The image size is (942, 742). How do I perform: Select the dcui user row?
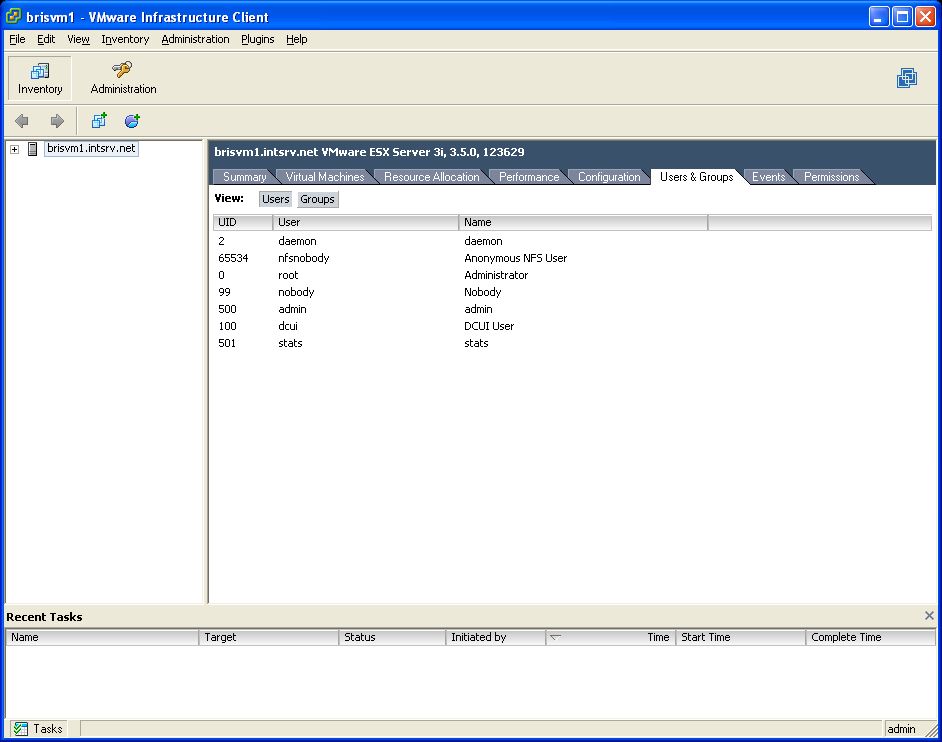coord(572,326)
